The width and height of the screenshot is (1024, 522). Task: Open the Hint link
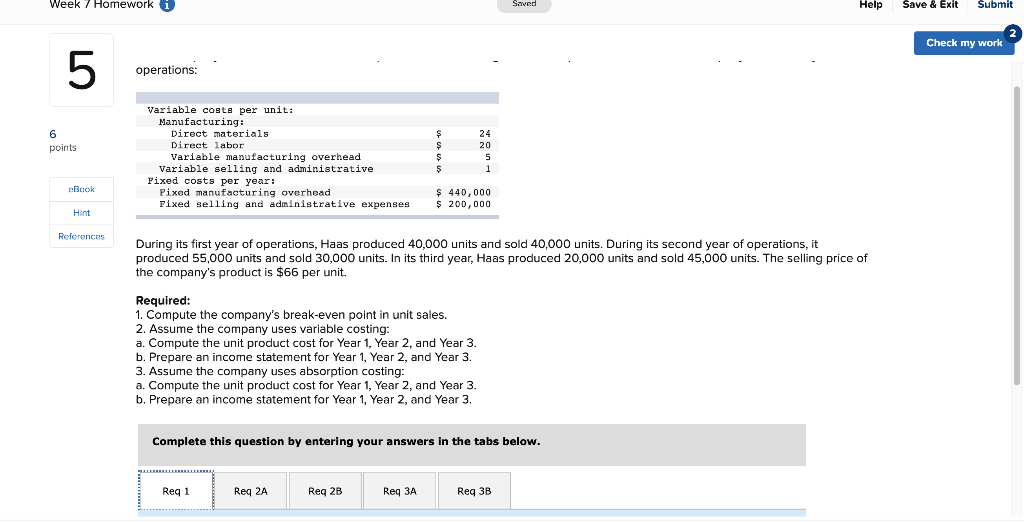pos(82,213)
